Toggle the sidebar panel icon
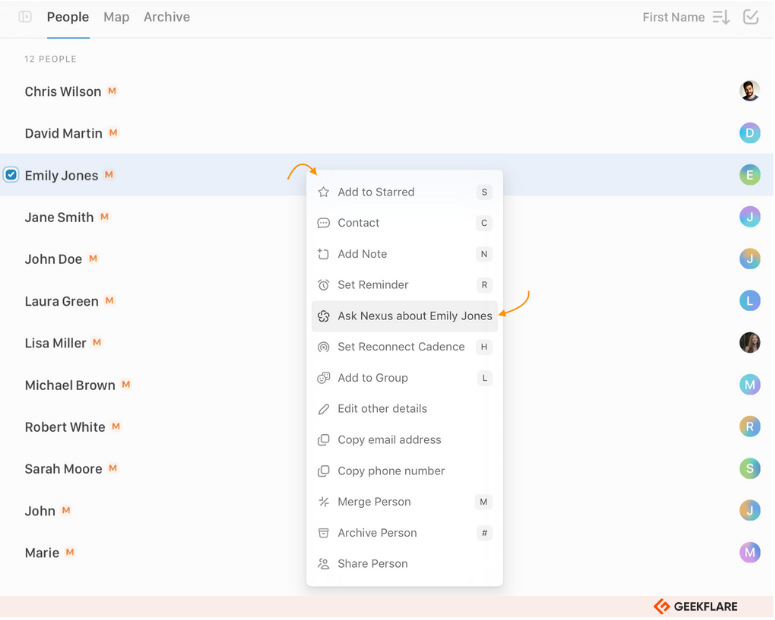Screen dimensions: 775x620 click(x=25, y=17)
